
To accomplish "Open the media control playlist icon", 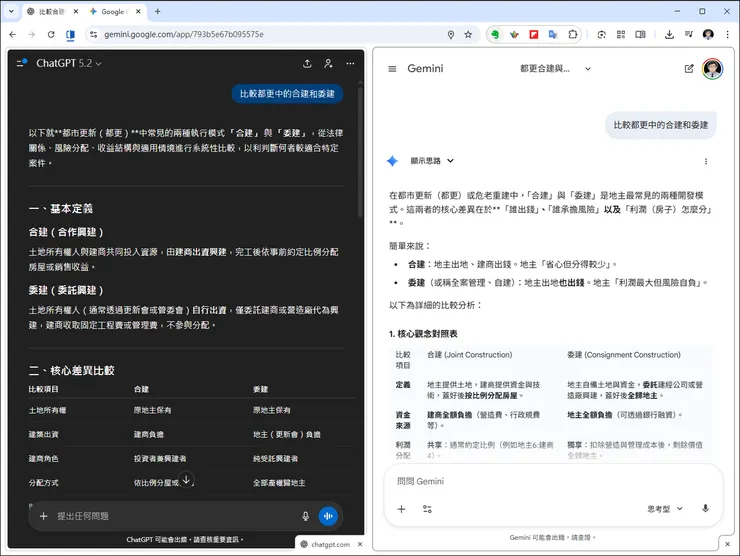I will tap(689, 34).
